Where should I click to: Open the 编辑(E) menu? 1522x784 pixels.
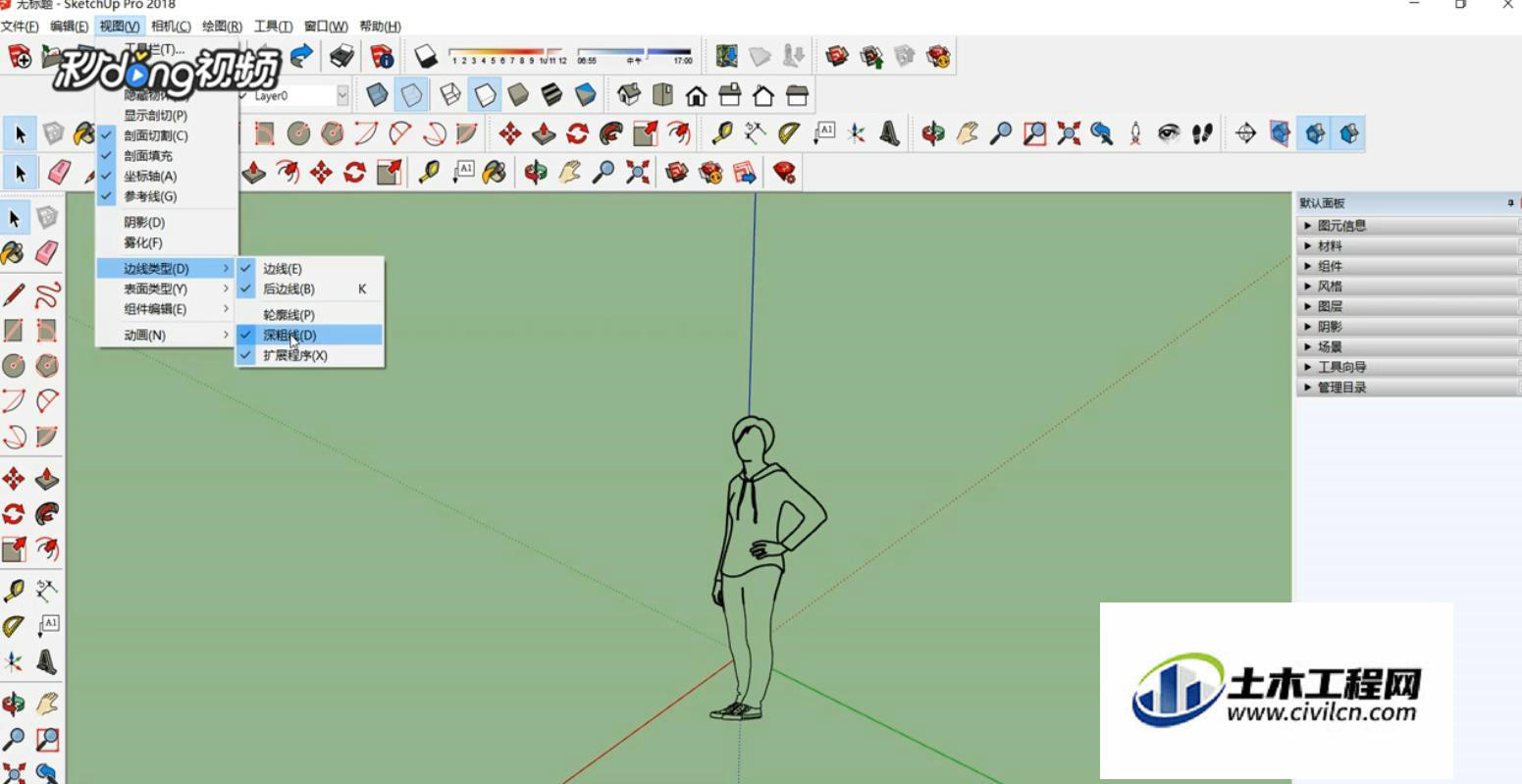point(69,26)
